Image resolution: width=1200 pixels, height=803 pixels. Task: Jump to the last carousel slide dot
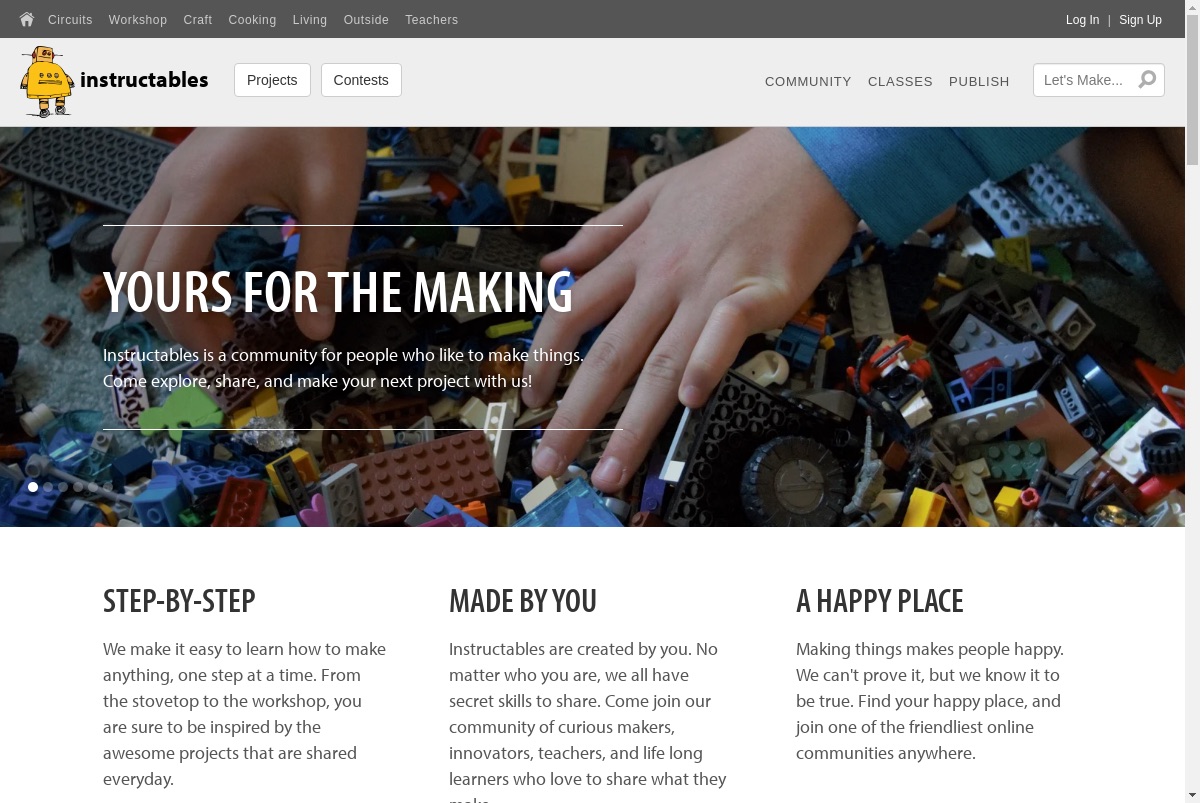click(108, 487)
